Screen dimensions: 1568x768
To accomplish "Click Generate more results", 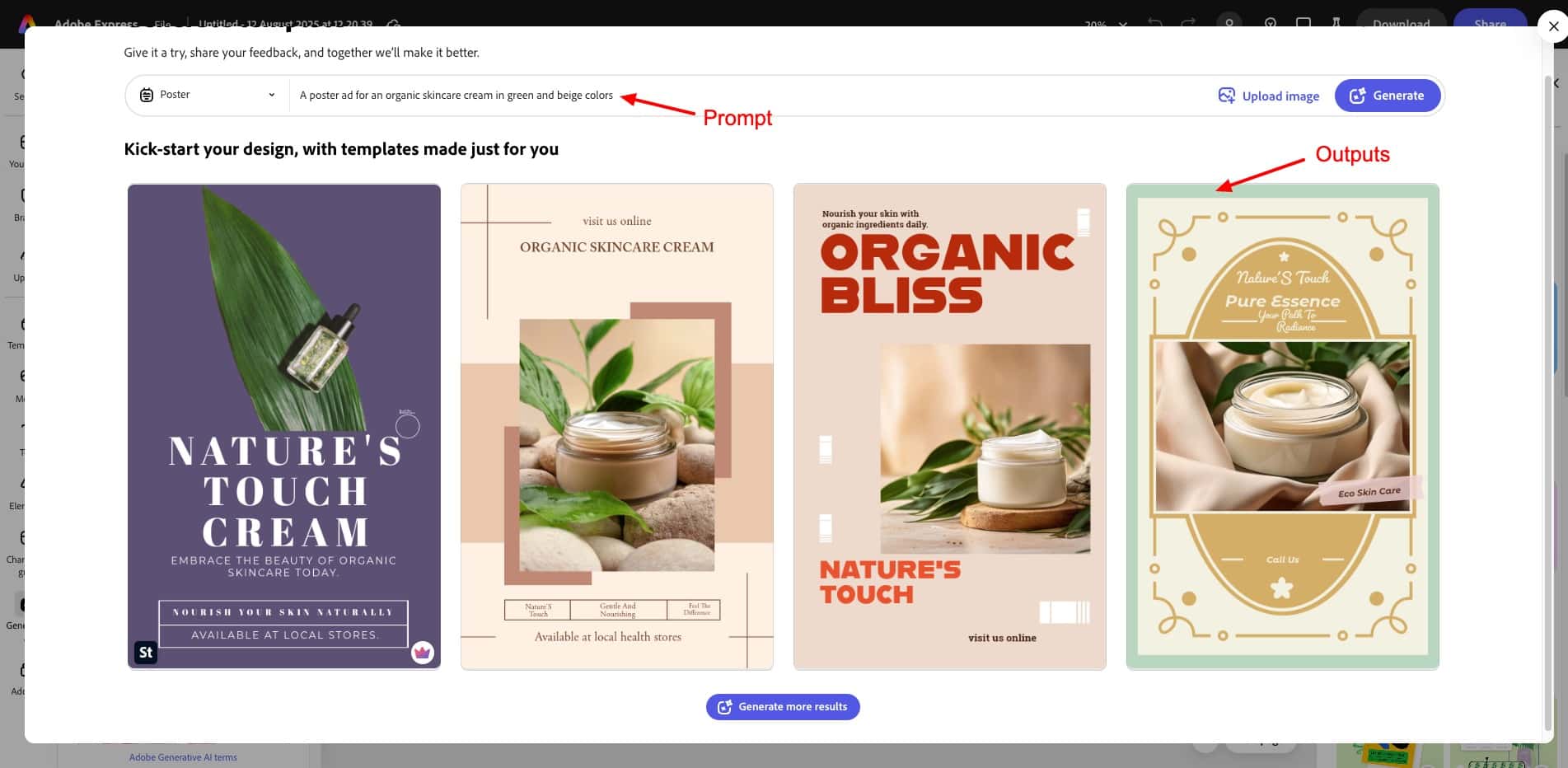I will (783, 707).
